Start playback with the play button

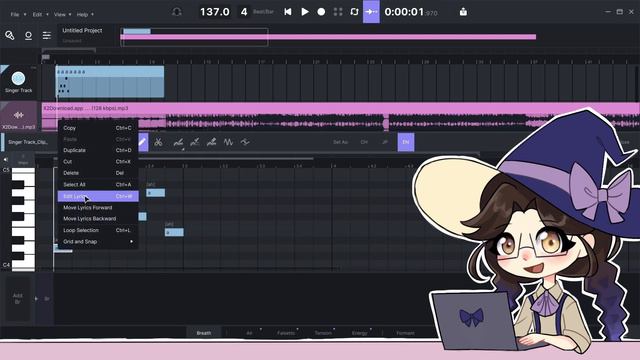pyautogui.click(x=304, y=12)
